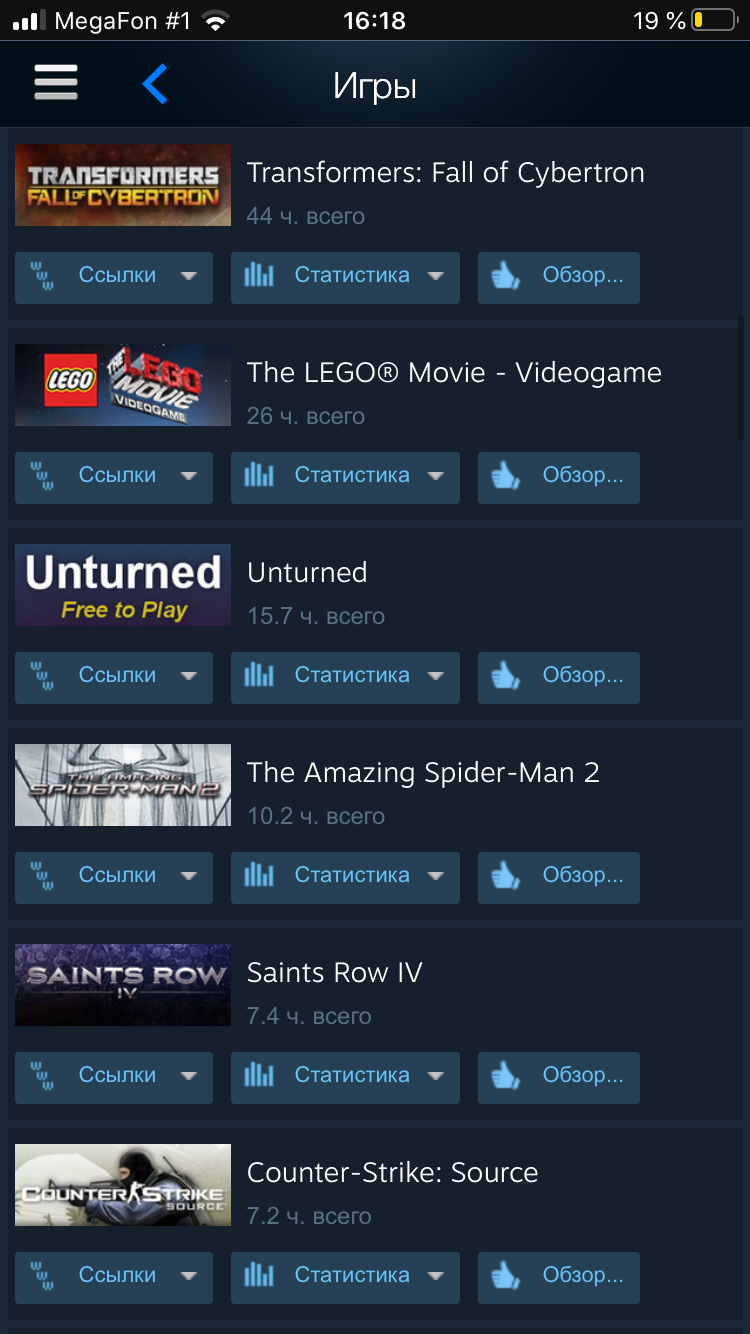The image size is (750, 1334).
Task: Tap the blue back arrow
Action: point(154,85)
